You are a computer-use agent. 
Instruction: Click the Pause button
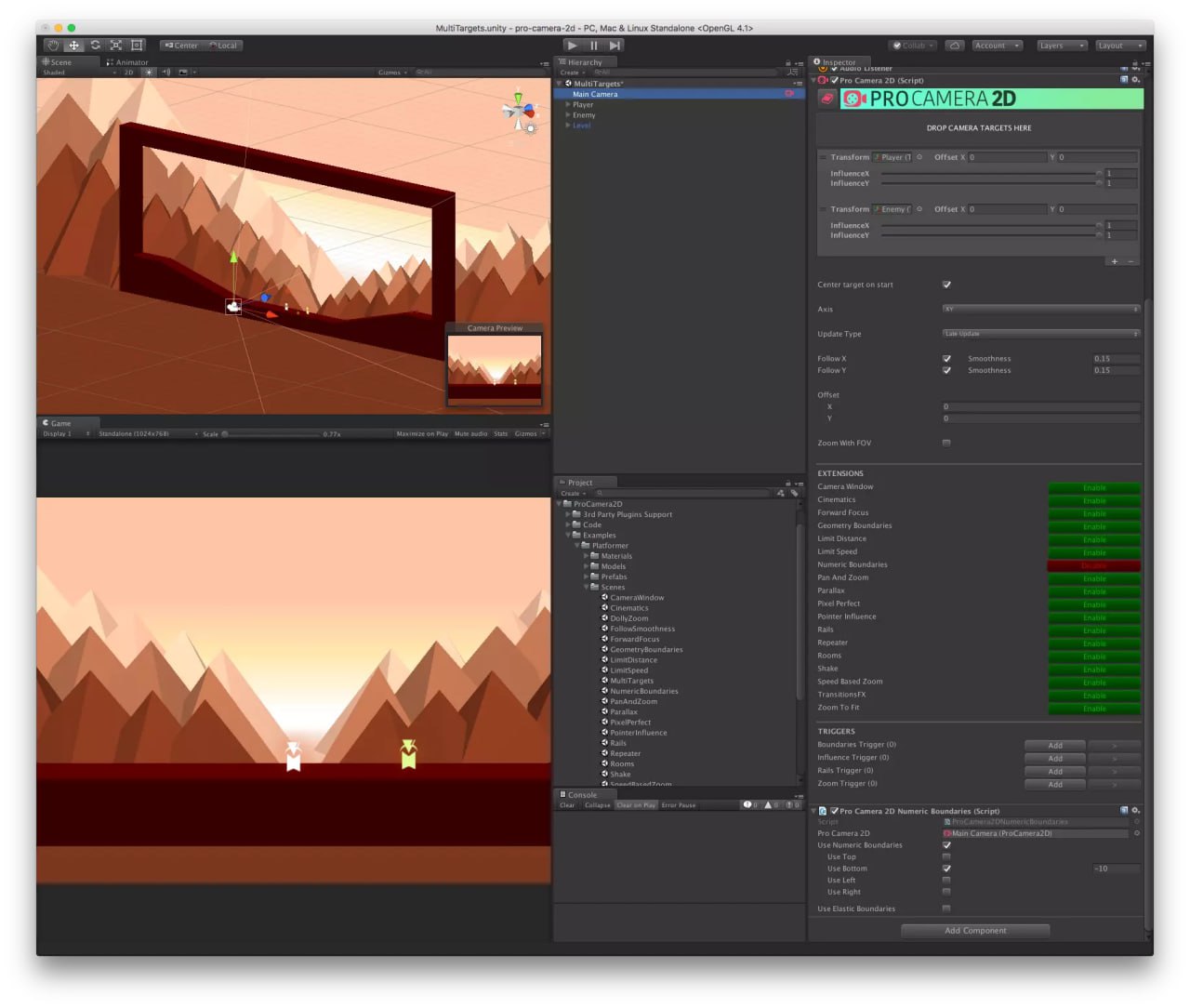tap(593, 46)
